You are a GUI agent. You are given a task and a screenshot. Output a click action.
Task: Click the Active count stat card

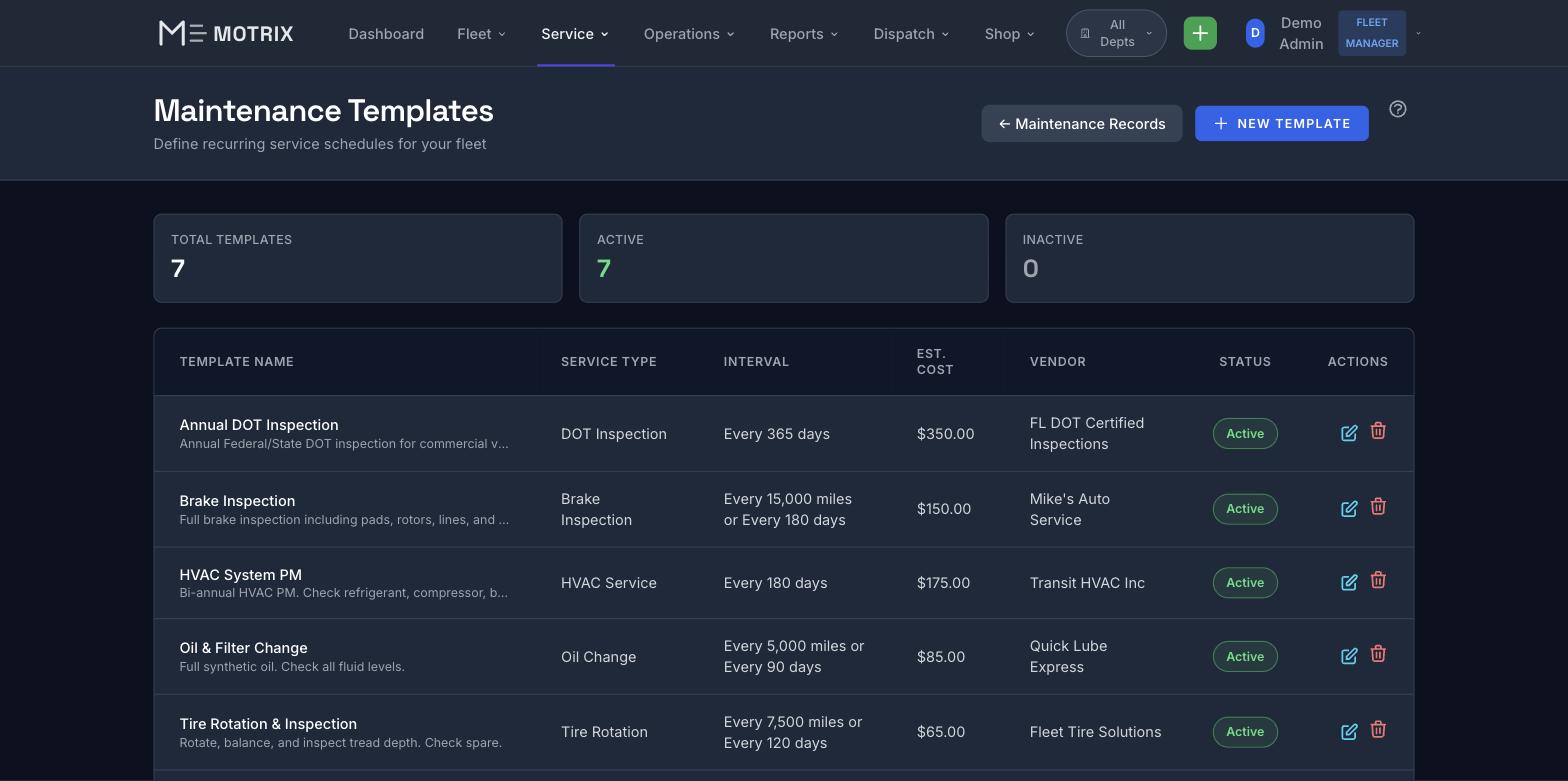(x=784, y=258)
